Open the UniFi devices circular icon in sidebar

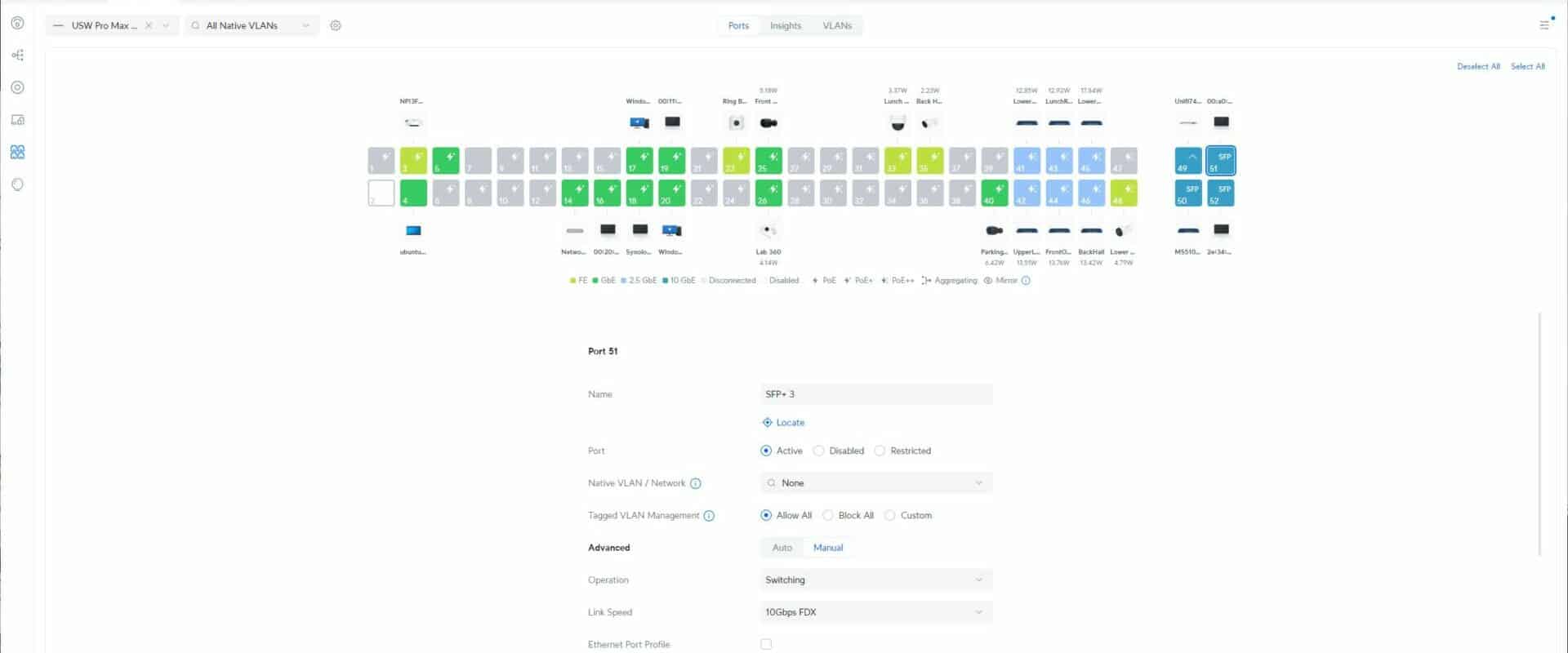click(x=17, y=87)
